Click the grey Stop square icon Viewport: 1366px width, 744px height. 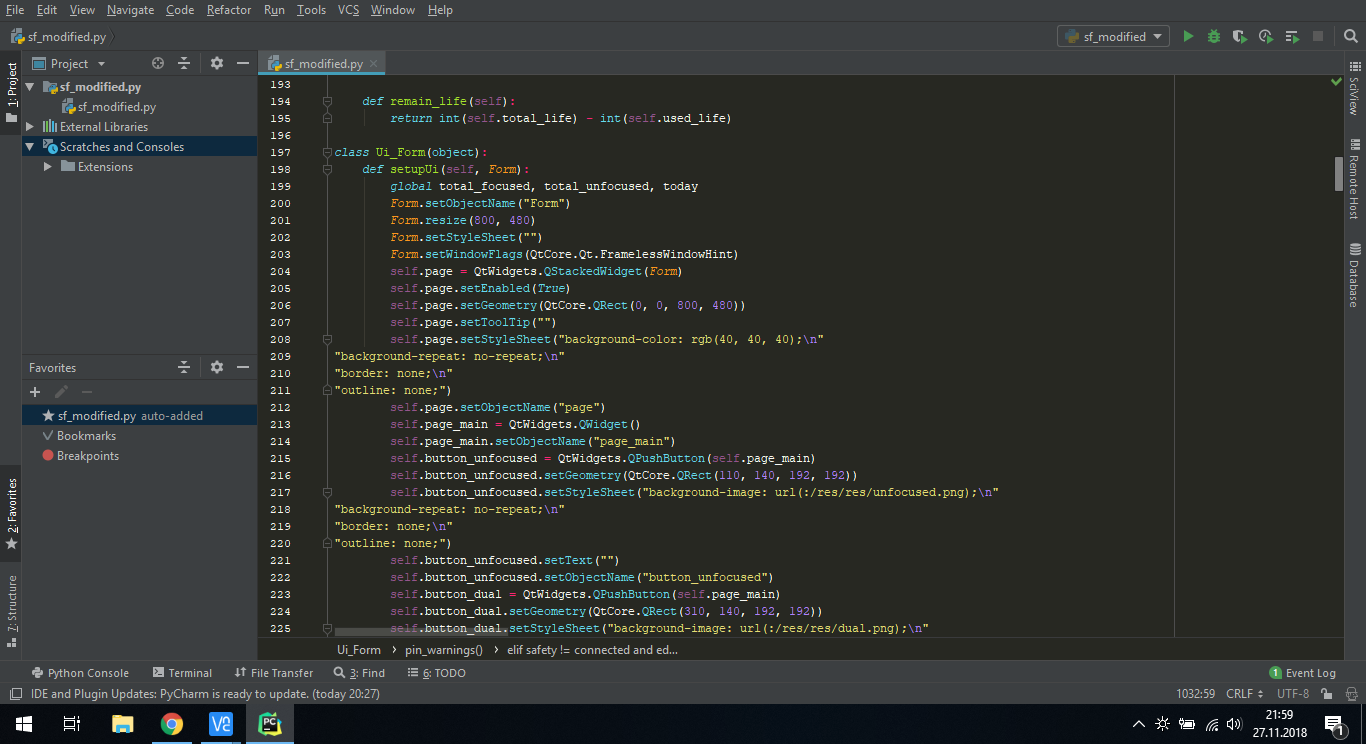point(1318,36)
